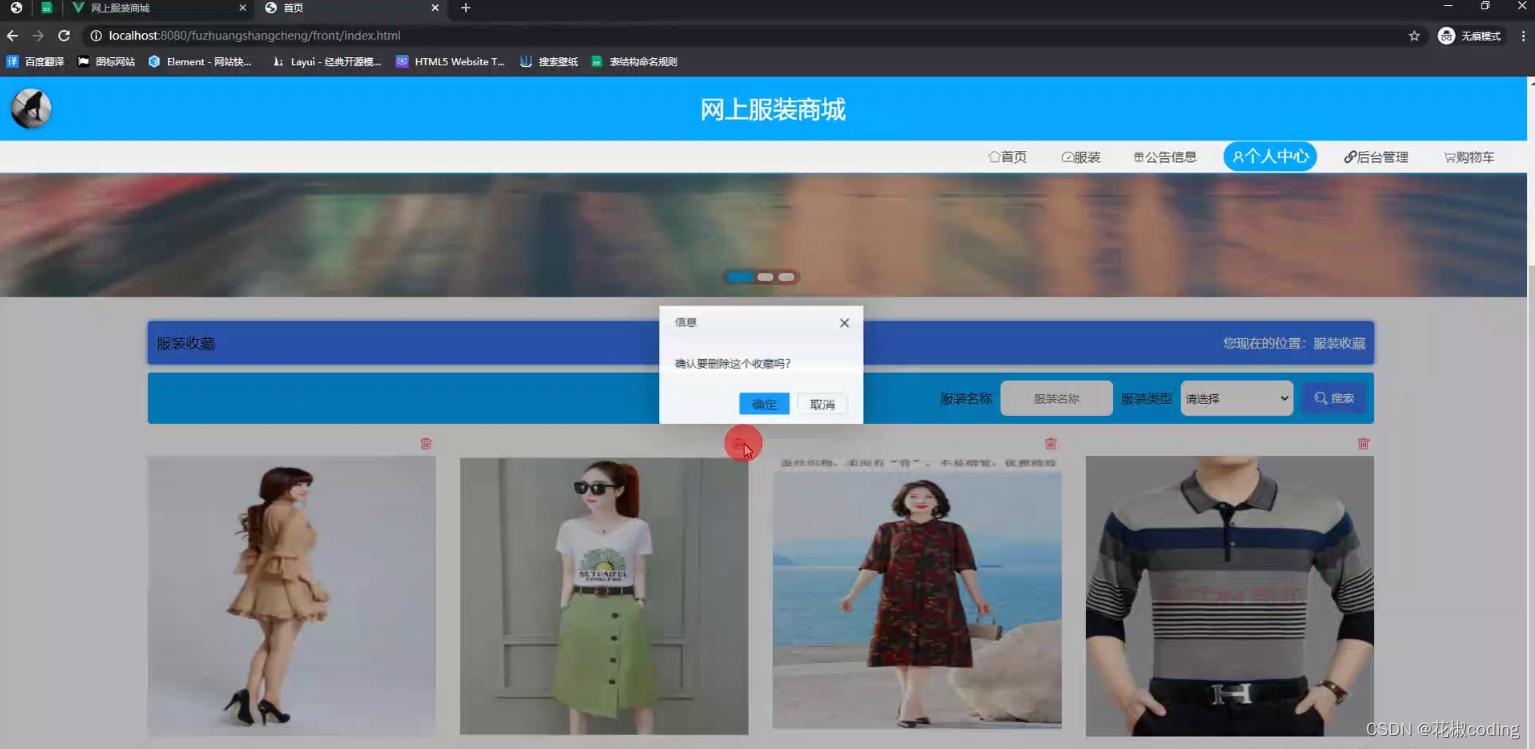Cancel deletion with the 取消 button
Screen dimensions: 1535x749
tap(822, 404)
